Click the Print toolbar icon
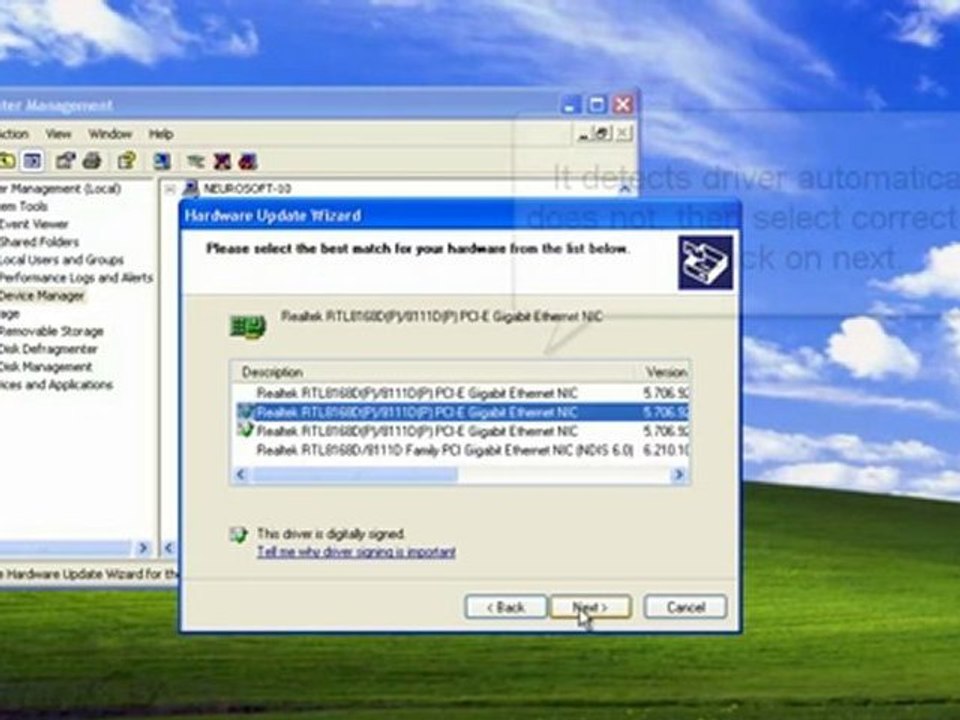The image size is (960, 720). 92,161
